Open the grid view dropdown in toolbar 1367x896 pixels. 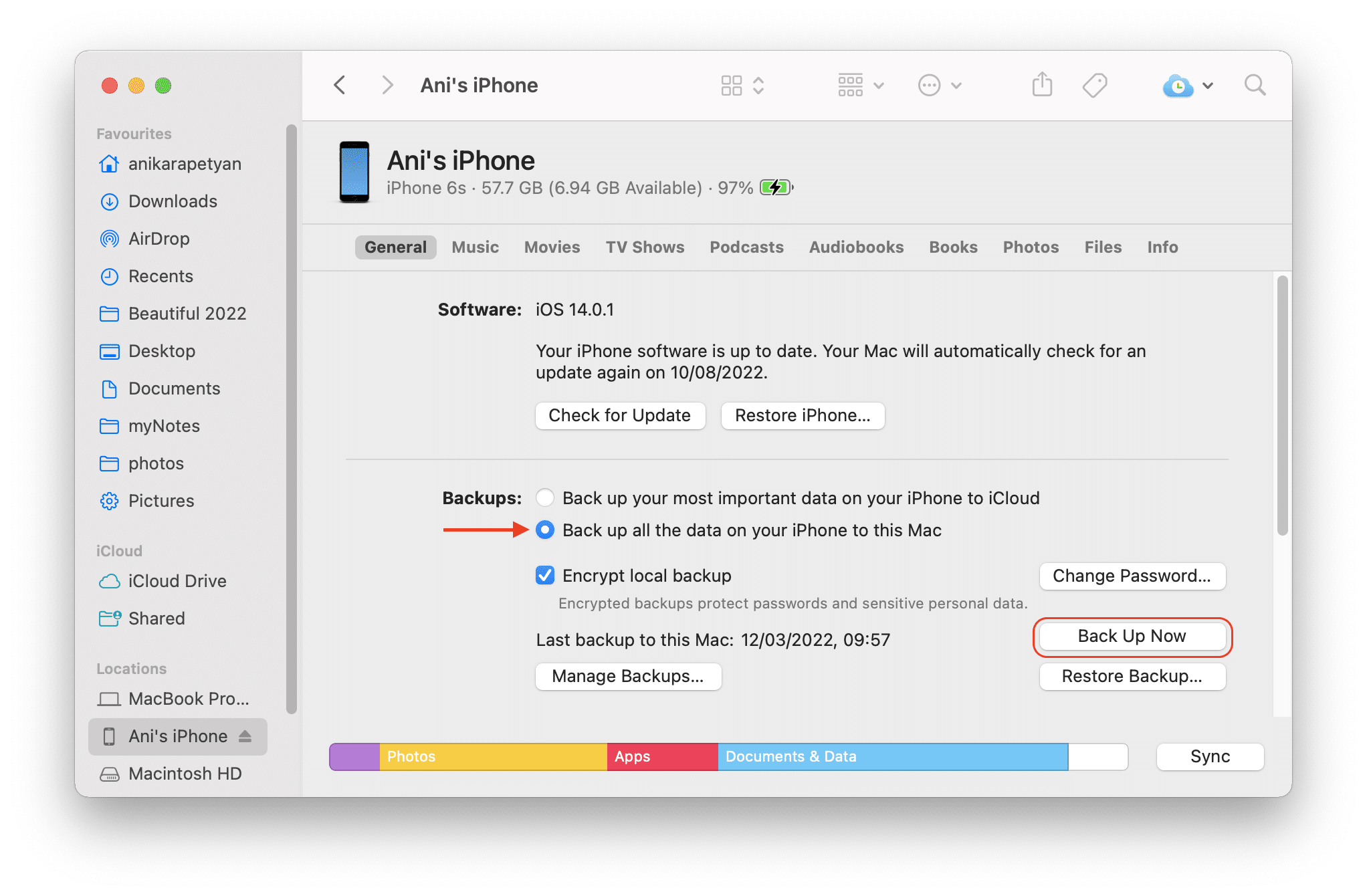[x=862, y=84]
